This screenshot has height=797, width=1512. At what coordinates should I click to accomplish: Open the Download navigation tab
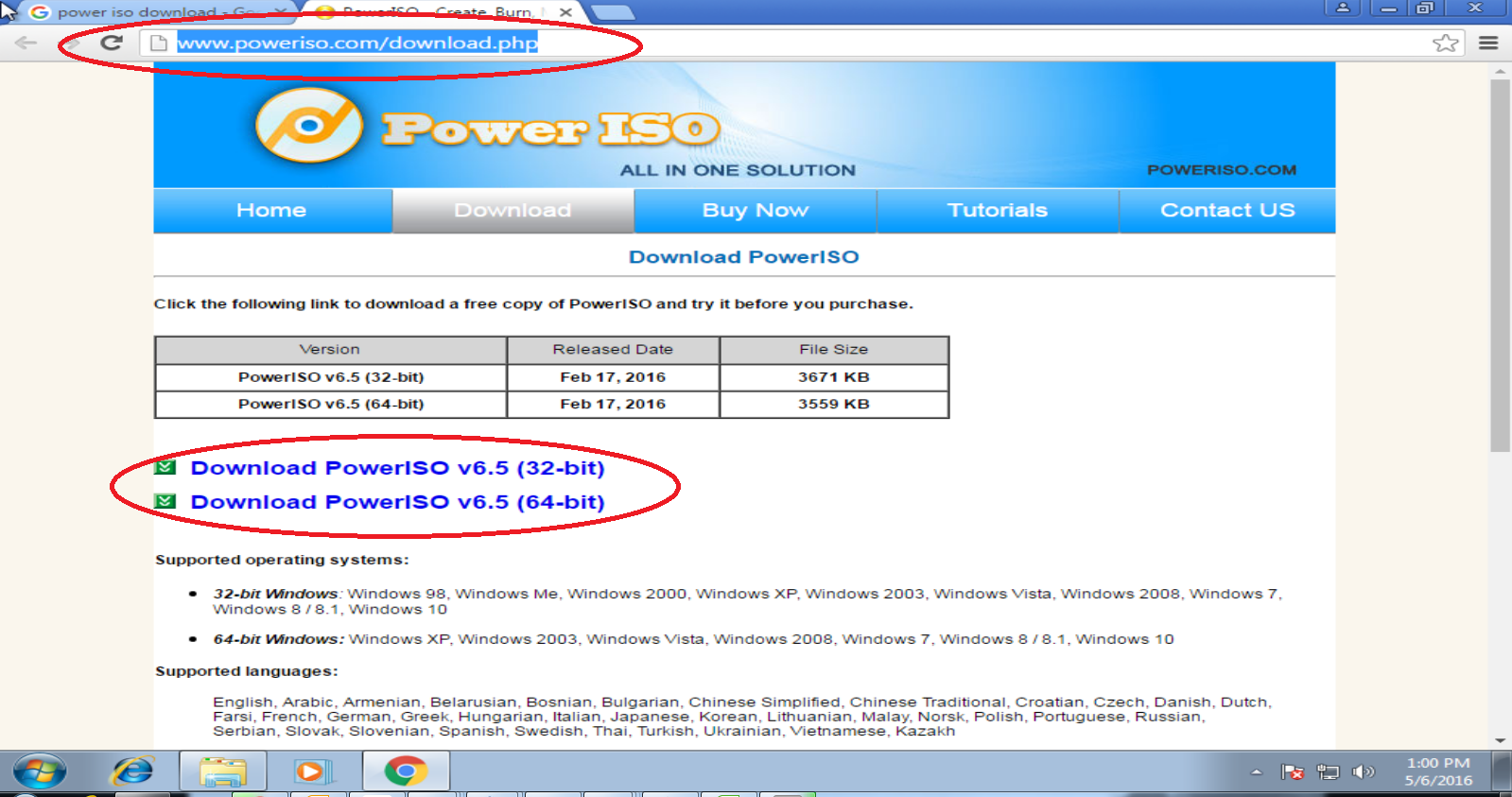[x=513, y=210]
